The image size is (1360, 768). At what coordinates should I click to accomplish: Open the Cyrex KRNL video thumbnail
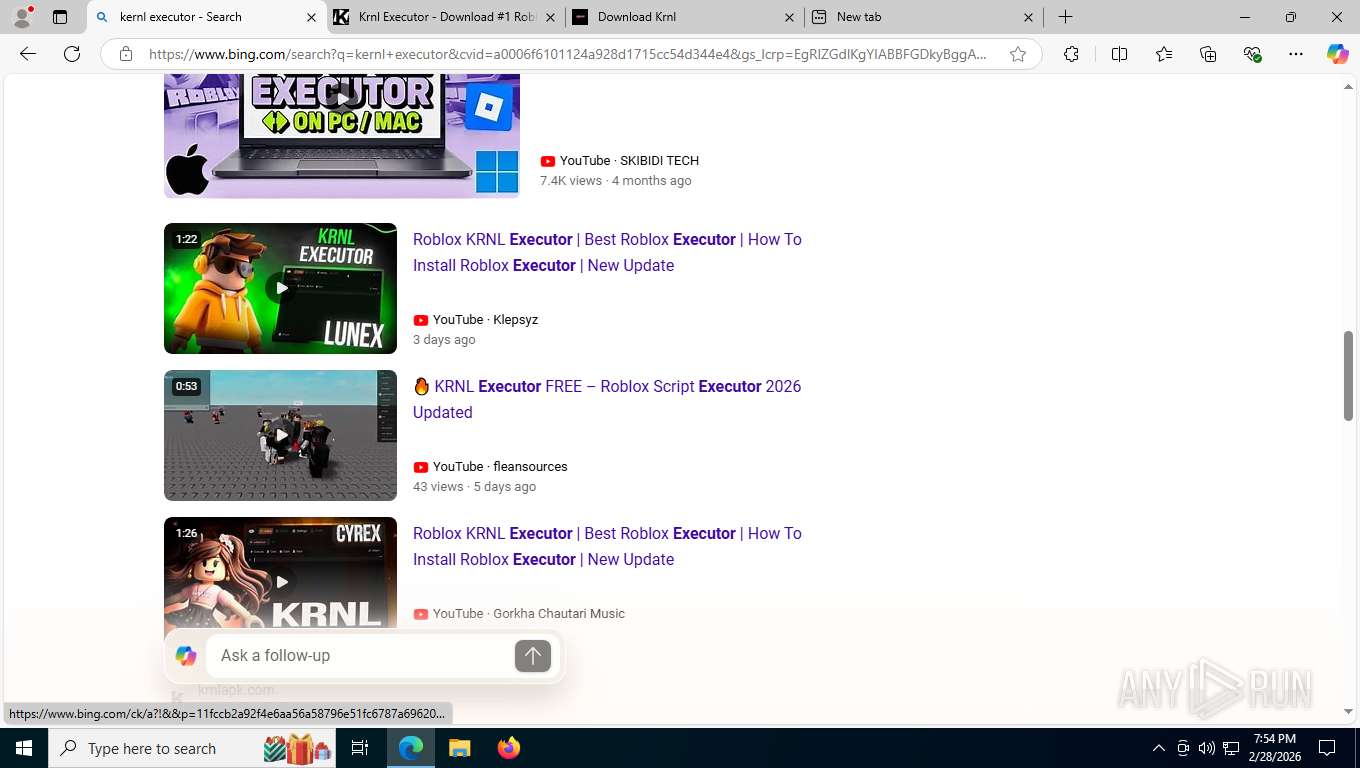280,572
